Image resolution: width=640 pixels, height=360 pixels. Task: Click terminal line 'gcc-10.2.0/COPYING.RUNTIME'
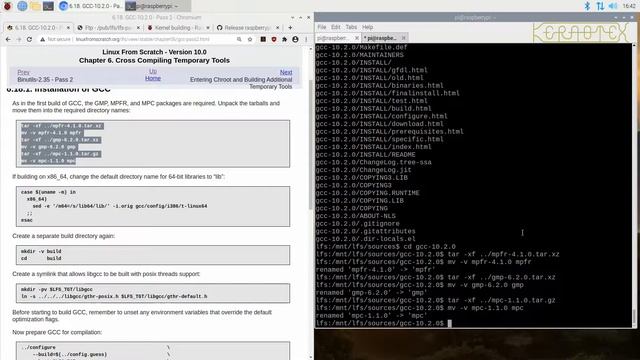pyautogui.click(x=367, y=193)
